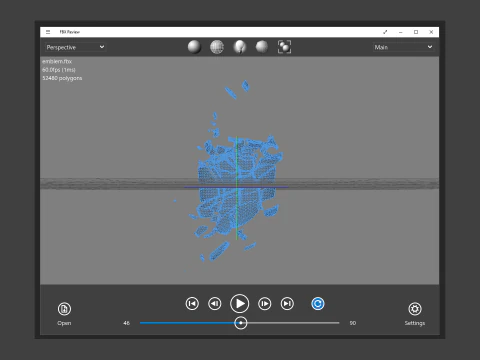This screenshot has height=360, width=480.
Task: Click the start frame number 46
Action: coord(126,323)
